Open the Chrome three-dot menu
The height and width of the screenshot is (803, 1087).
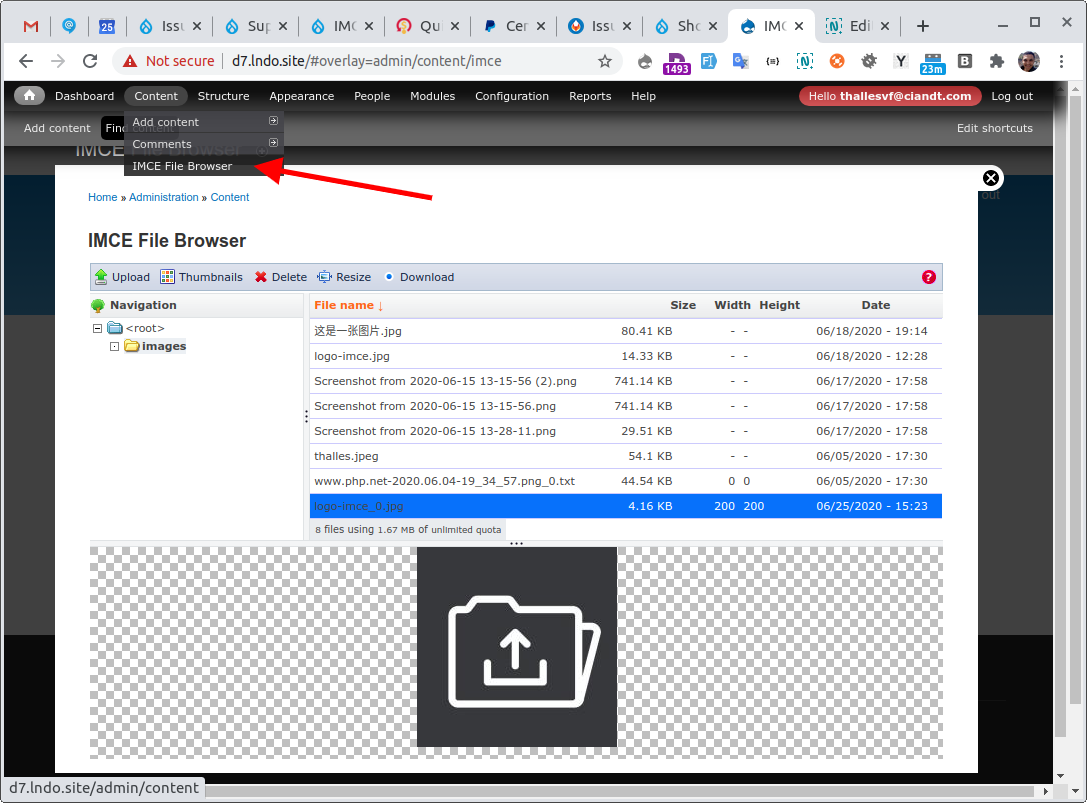[1062, 61]
